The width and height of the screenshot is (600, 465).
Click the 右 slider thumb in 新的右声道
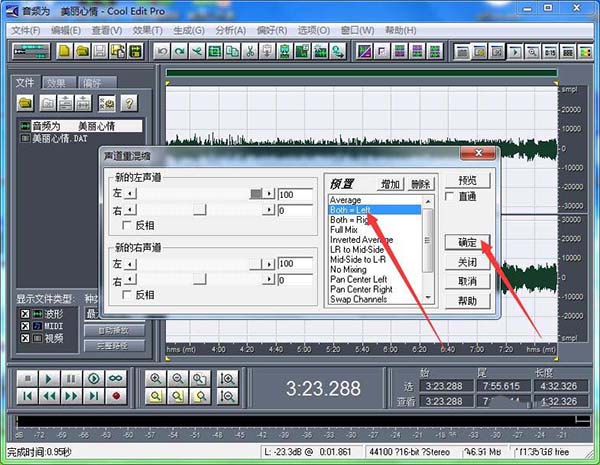[x=200, y=279]
